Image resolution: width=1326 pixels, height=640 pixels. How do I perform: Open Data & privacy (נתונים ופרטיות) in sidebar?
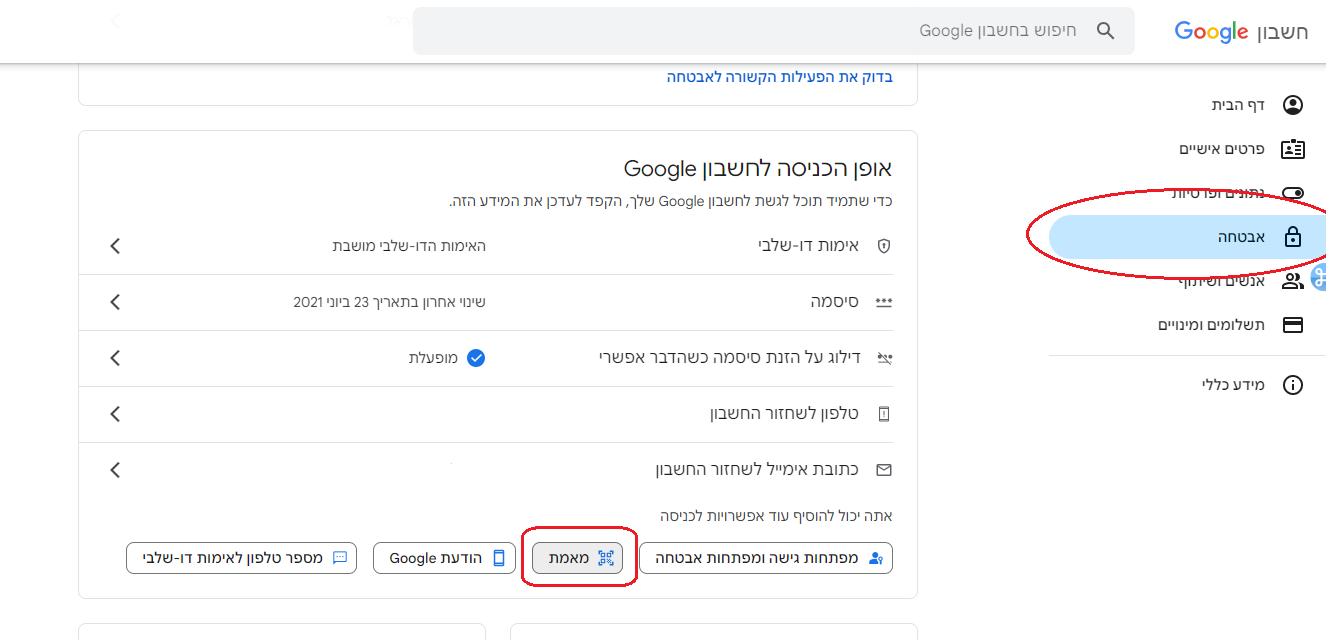coord(1219,193)
